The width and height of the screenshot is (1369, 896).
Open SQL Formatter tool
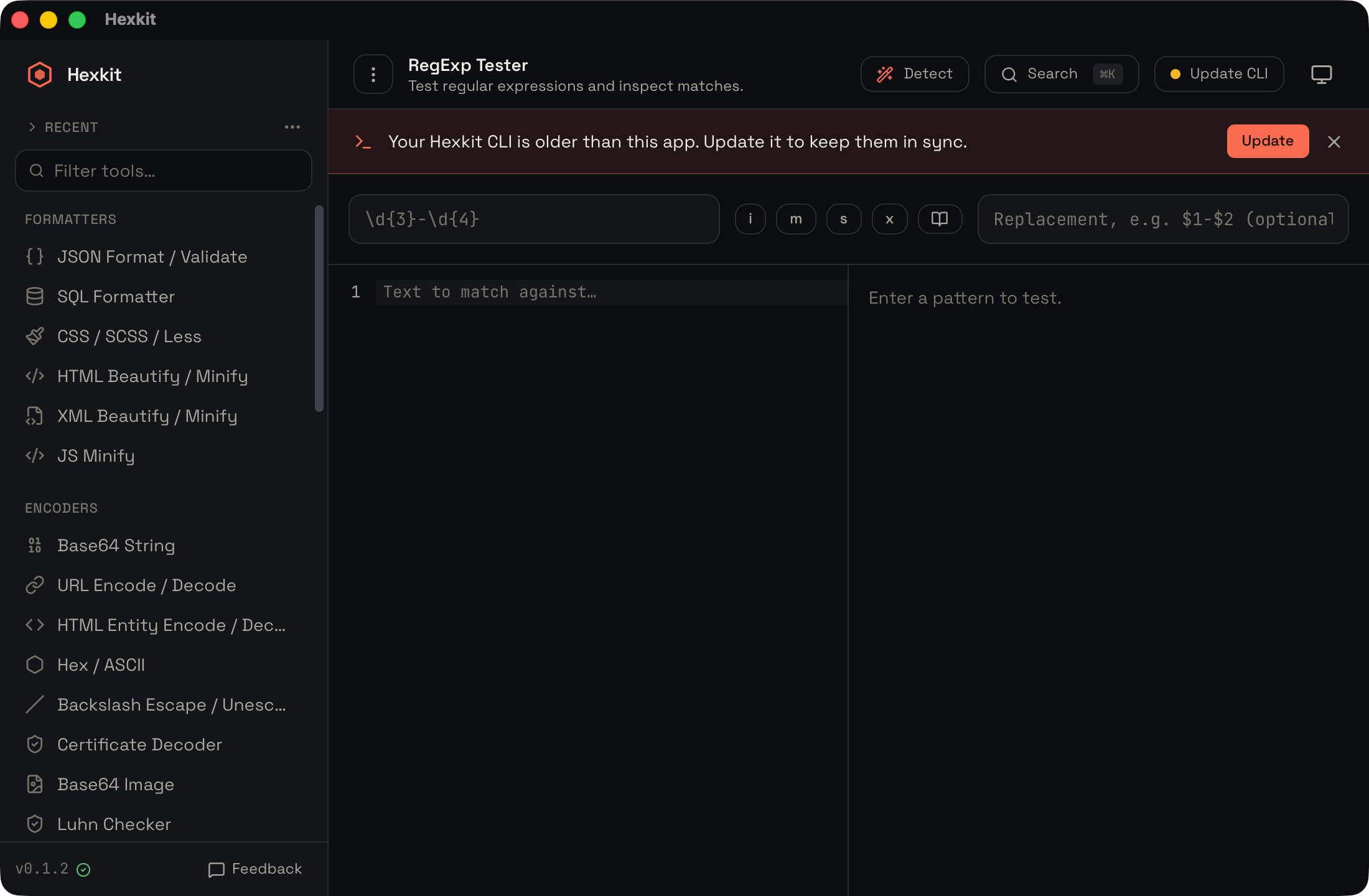pos(164,297)
